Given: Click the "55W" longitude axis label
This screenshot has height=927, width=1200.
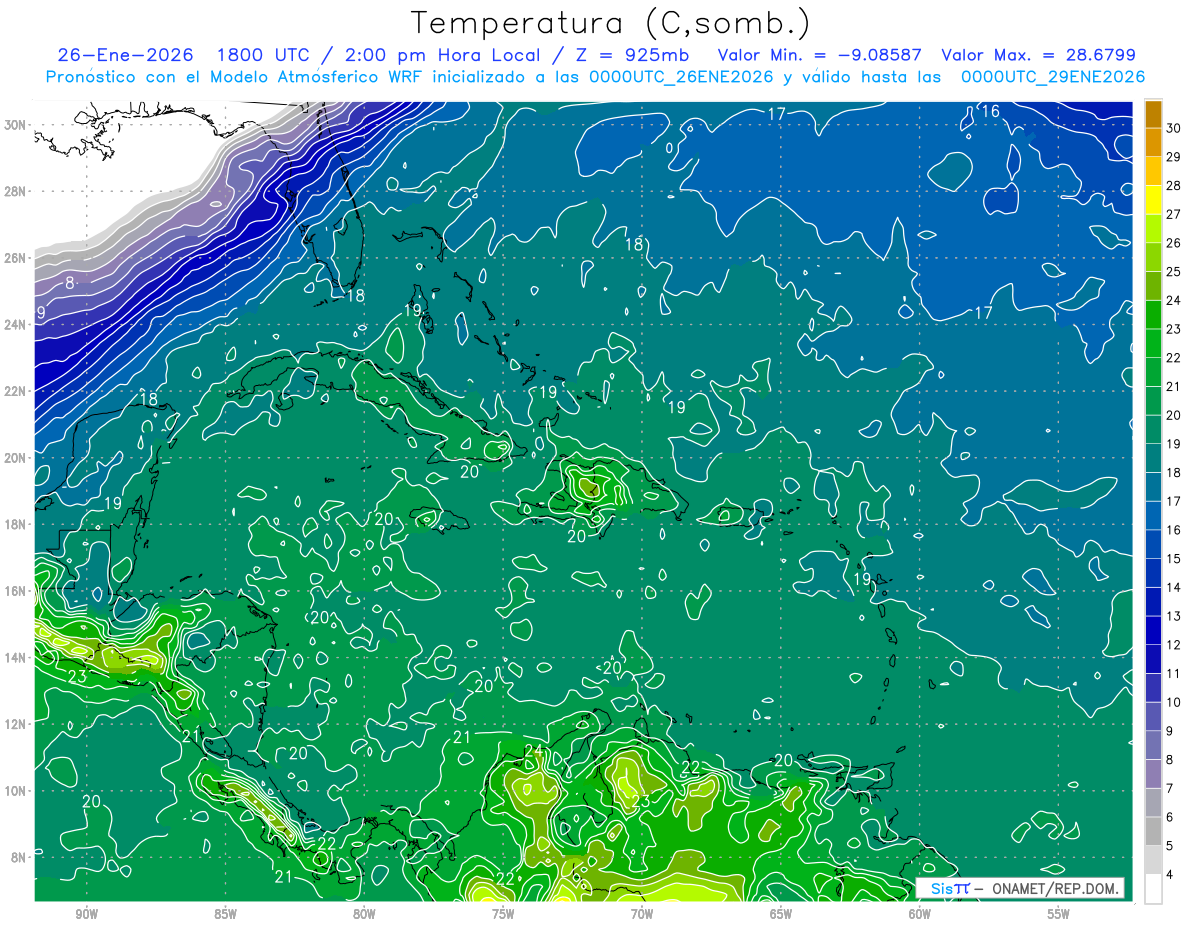Looking at the screenshot, I should (1059, 914).
